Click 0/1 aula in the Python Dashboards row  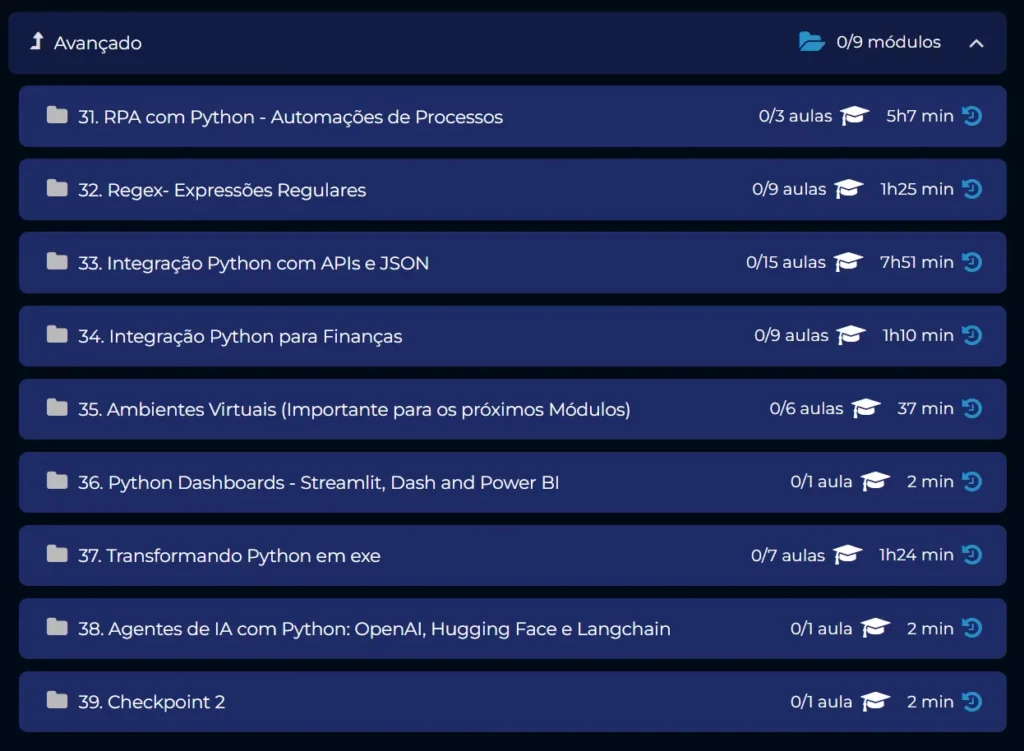822,481
